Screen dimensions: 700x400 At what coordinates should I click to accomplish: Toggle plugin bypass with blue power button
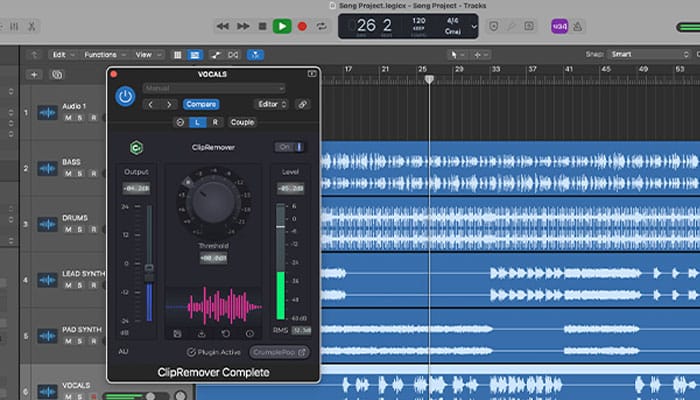pyautogui.click(x=125, y=96)
